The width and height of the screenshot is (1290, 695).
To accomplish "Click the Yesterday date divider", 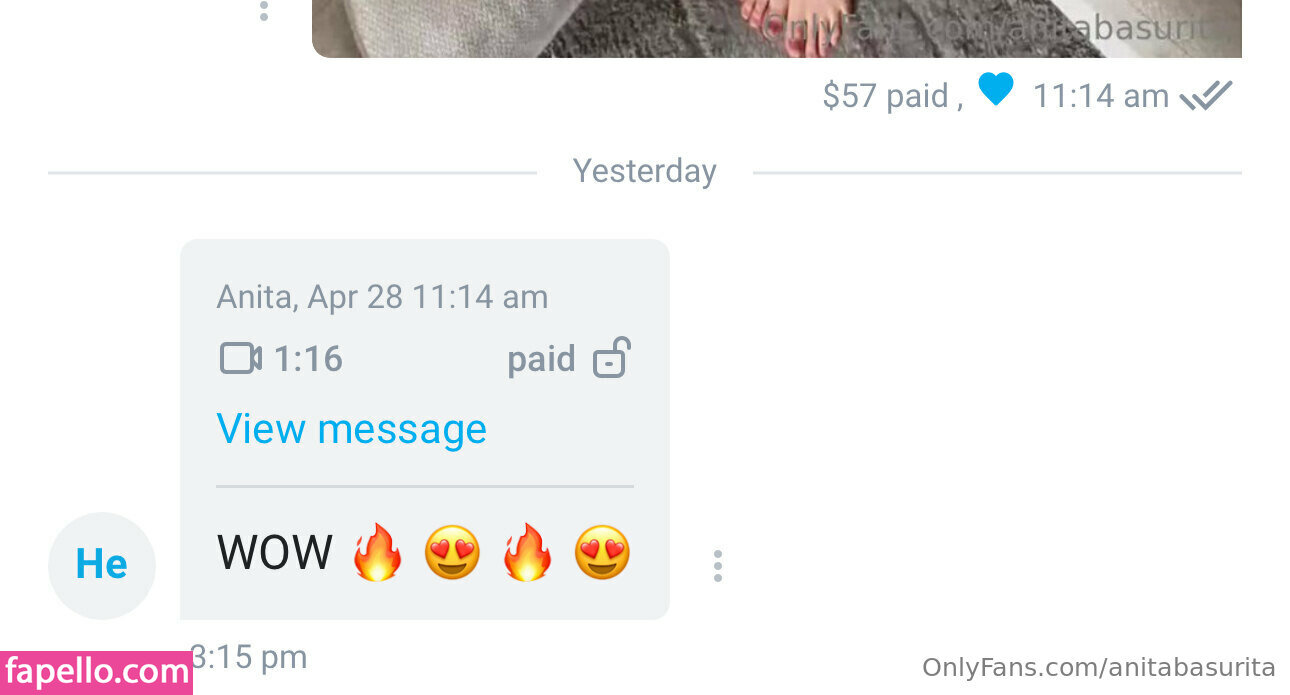I will 645,171.
